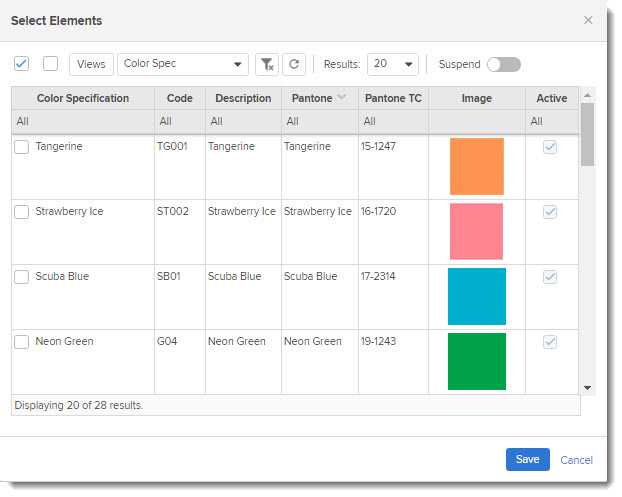Click the Description column header

[x=243, y=98]
